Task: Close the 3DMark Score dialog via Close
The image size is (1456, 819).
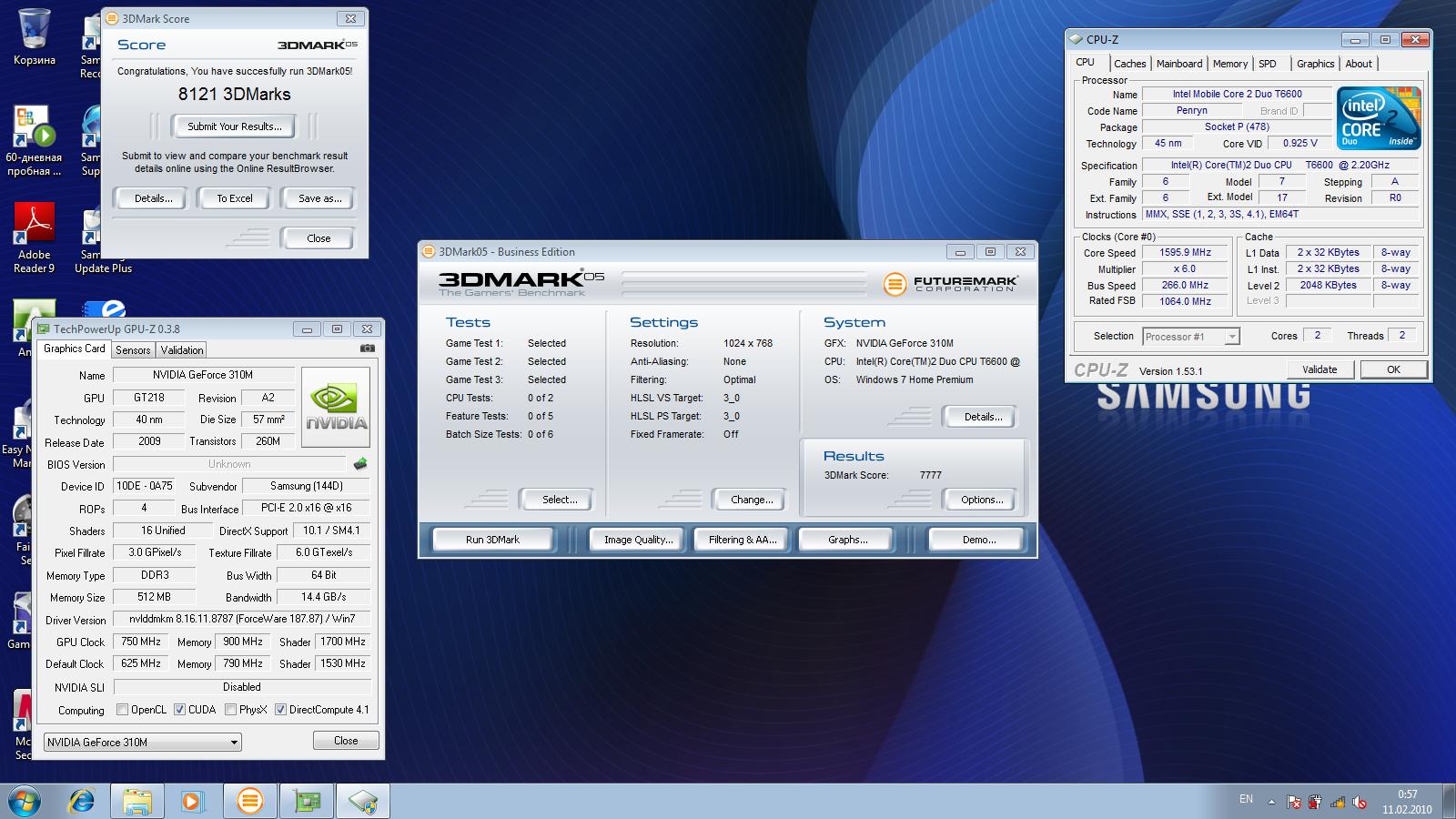Action: click(x=318, y=238)
